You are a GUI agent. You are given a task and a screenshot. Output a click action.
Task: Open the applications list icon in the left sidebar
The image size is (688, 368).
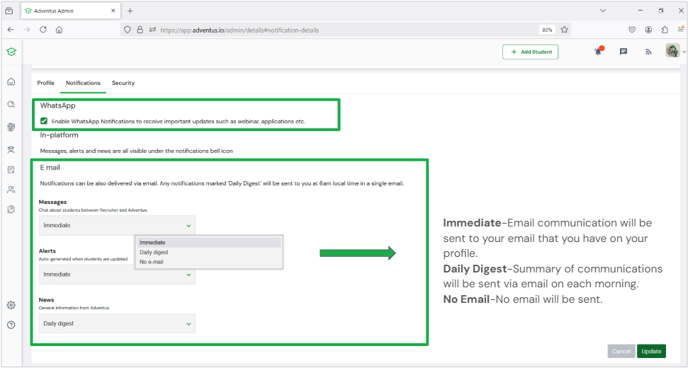(11, 170)
